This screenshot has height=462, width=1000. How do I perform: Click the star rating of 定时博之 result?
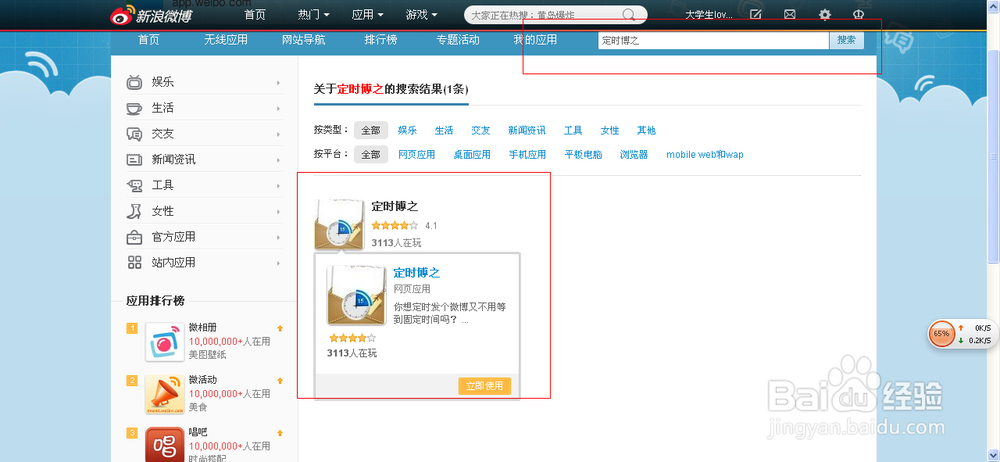click(x=395, y=225)
